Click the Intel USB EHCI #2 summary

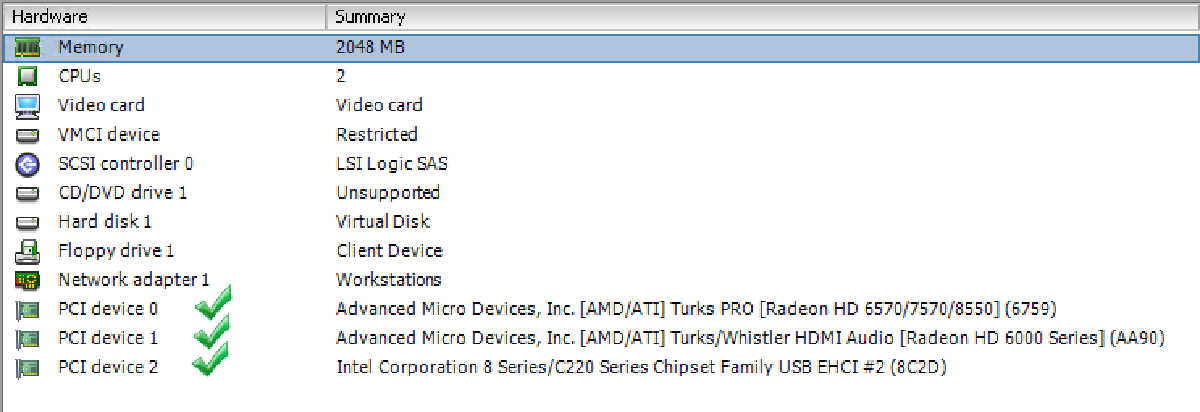point(641,367)
